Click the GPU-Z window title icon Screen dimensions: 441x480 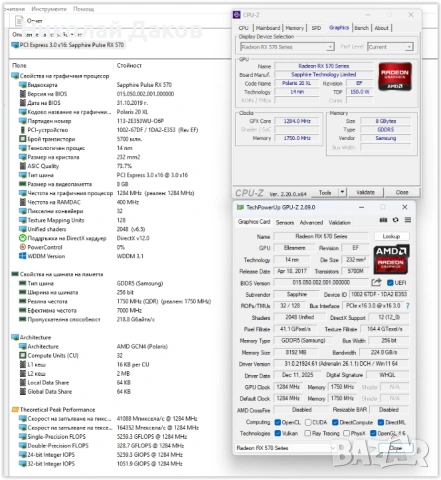point(240,207)
